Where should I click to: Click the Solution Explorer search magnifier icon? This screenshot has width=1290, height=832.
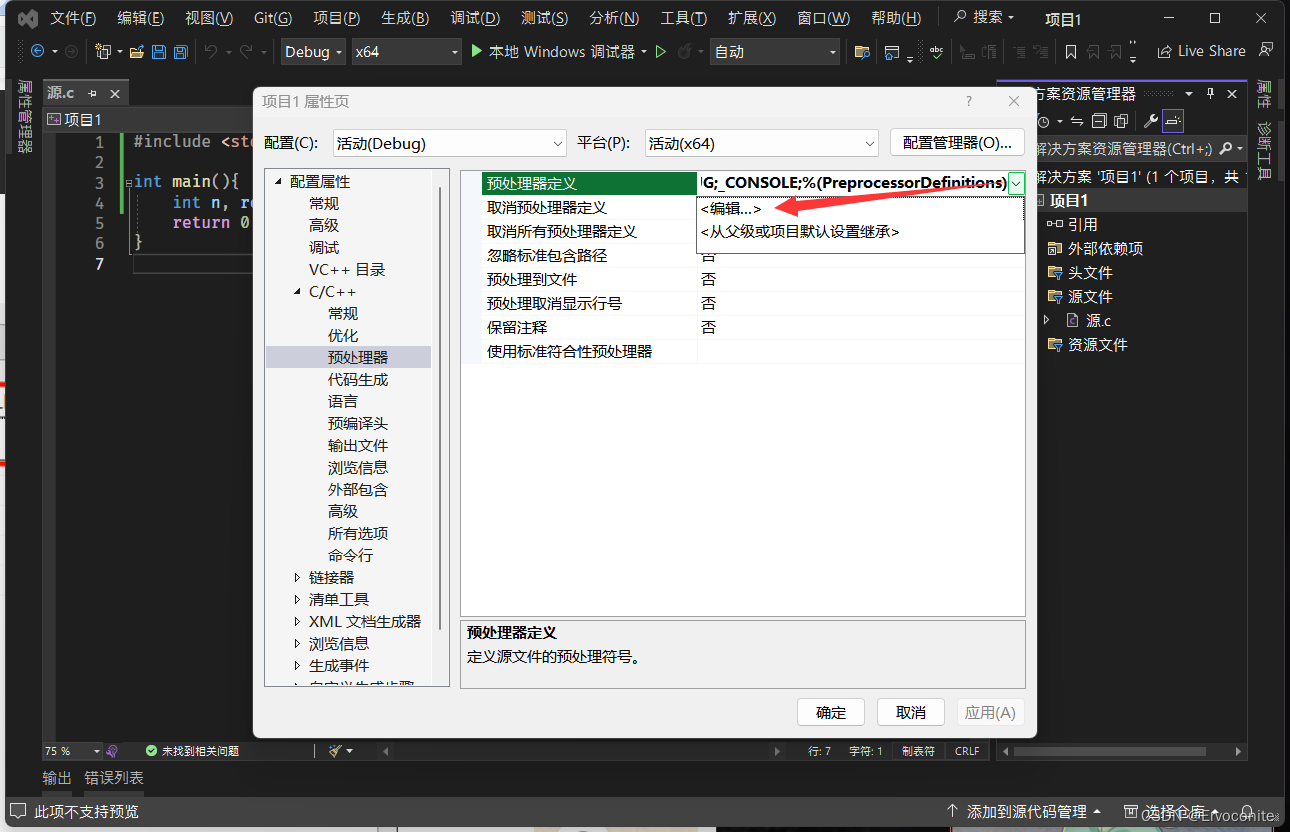coord(1227,148)
